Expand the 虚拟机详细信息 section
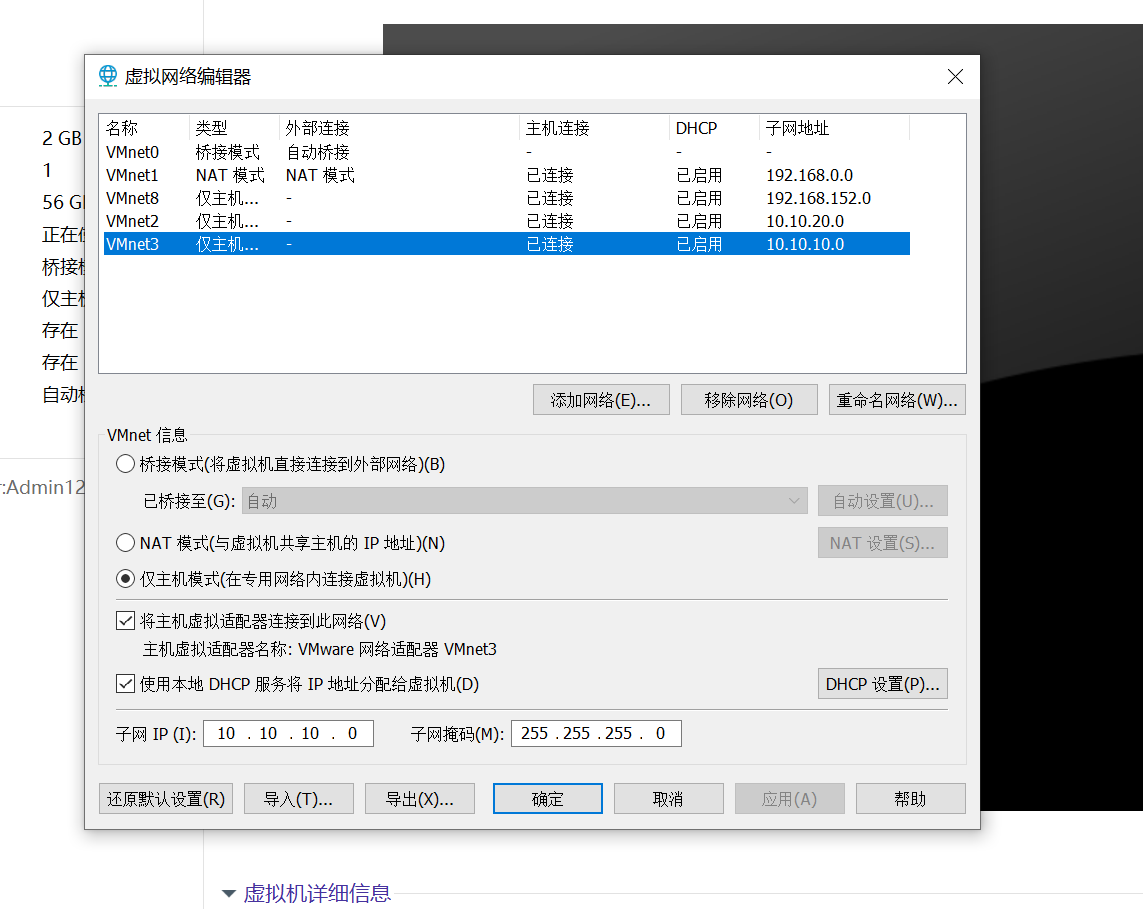Screen dimensions: 1143x909 click(x=229, y=893)
